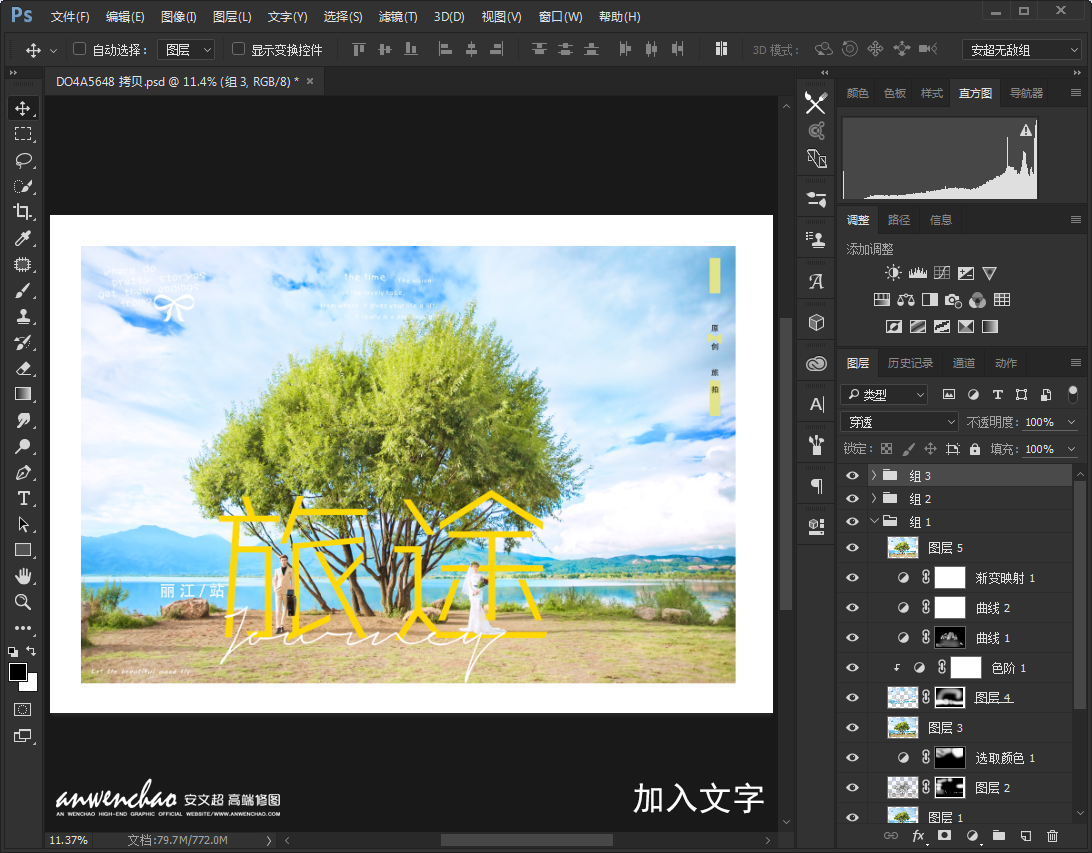
Task: Switch to the 通道 tab
Action: point(963,363)
